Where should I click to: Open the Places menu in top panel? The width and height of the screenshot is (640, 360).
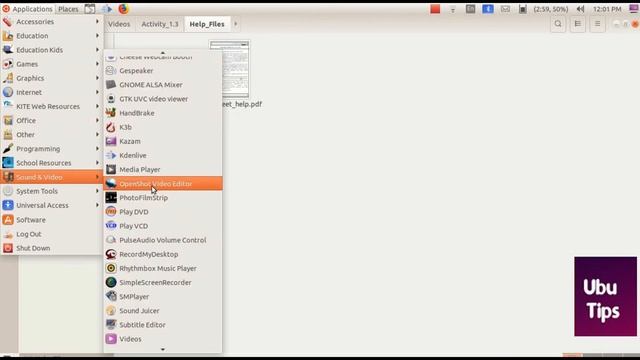tap(68, 9)
